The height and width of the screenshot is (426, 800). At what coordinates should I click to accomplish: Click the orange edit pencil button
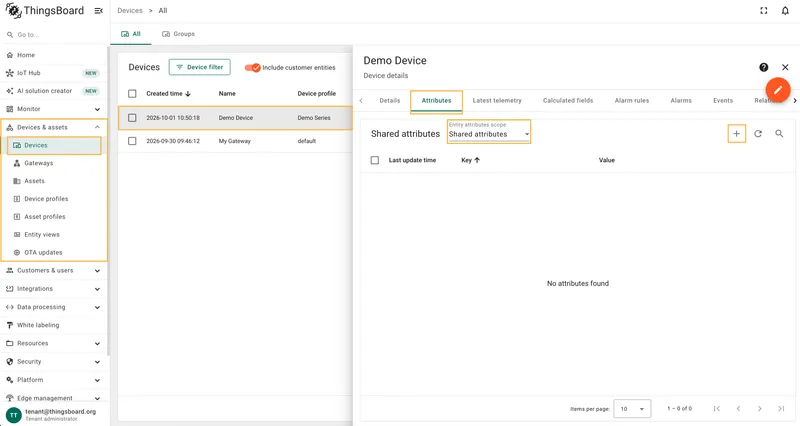point(778,90)
